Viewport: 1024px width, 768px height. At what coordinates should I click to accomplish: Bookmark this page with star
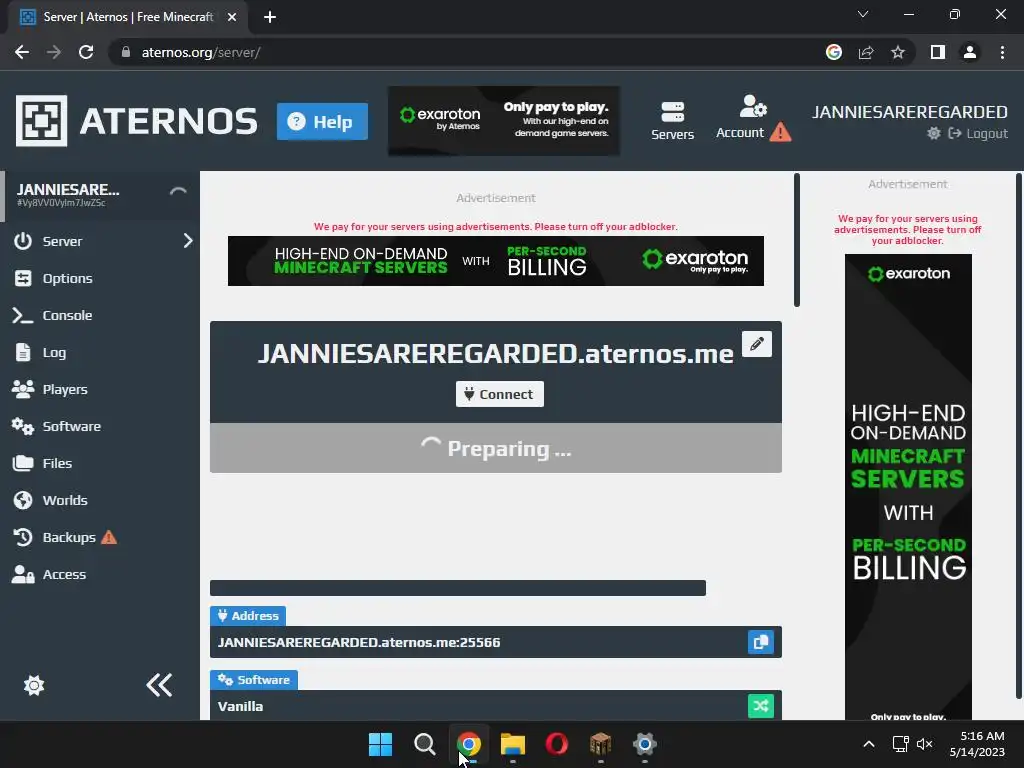[x=898, y=52]
